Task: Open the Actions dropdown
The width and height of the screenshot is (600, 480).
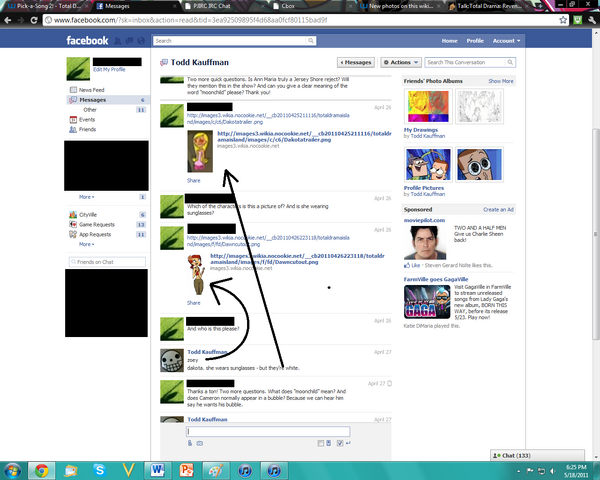Action: point(401,62)
